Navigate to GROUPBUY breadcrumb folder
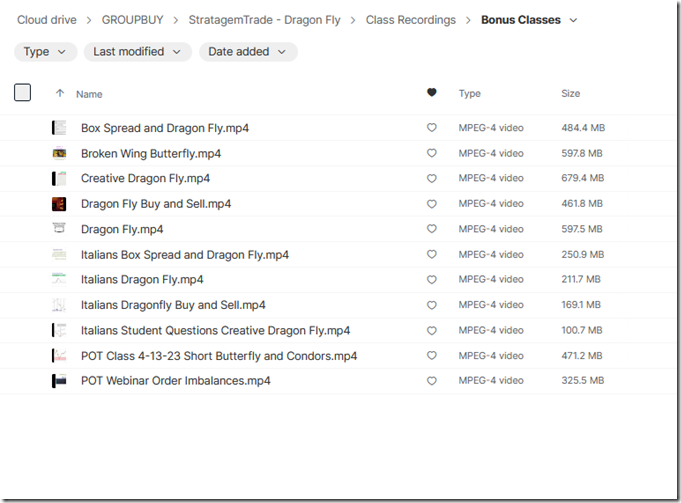681x503 pixels. (x=132, y=20)
